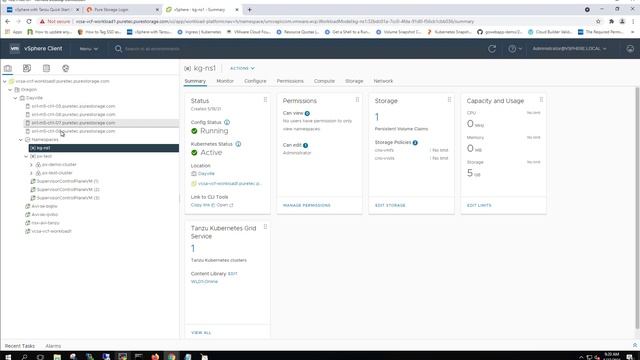
Task: Select the Summary tab
Action: (195, 81)
